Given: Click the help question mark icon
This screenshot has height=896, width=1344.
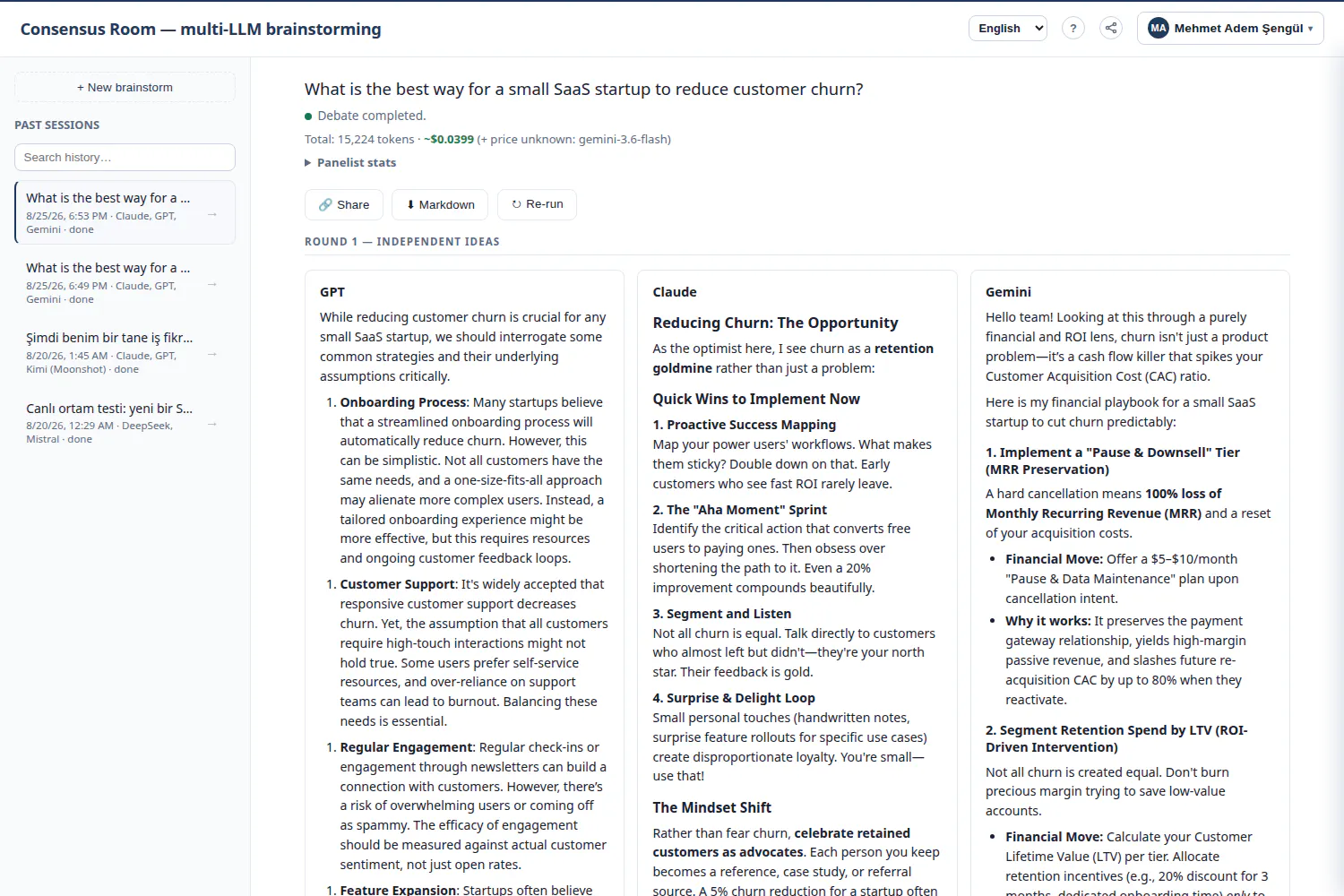Looking at the screenshot, I should click(1073, 28).
